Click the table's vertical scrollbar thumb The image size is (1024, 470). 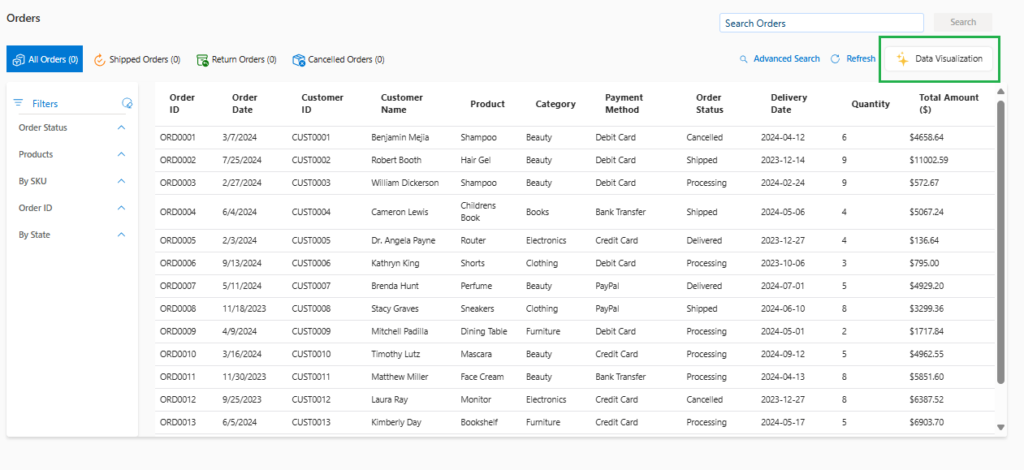[x=1001, y=240]
